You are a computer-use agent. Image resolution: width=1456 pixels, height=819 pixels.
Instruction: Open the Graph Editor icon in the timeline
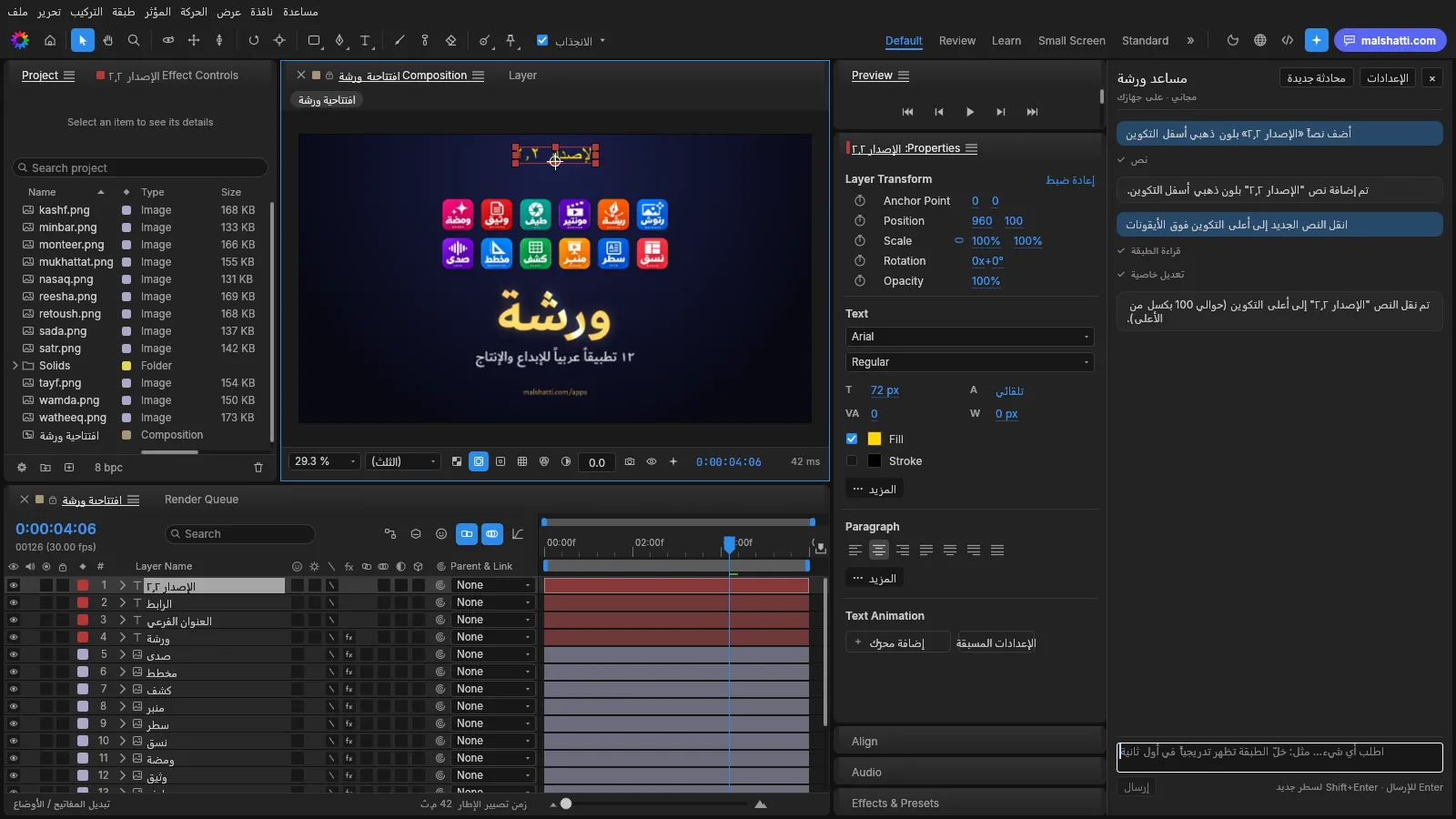pos(518,534)
